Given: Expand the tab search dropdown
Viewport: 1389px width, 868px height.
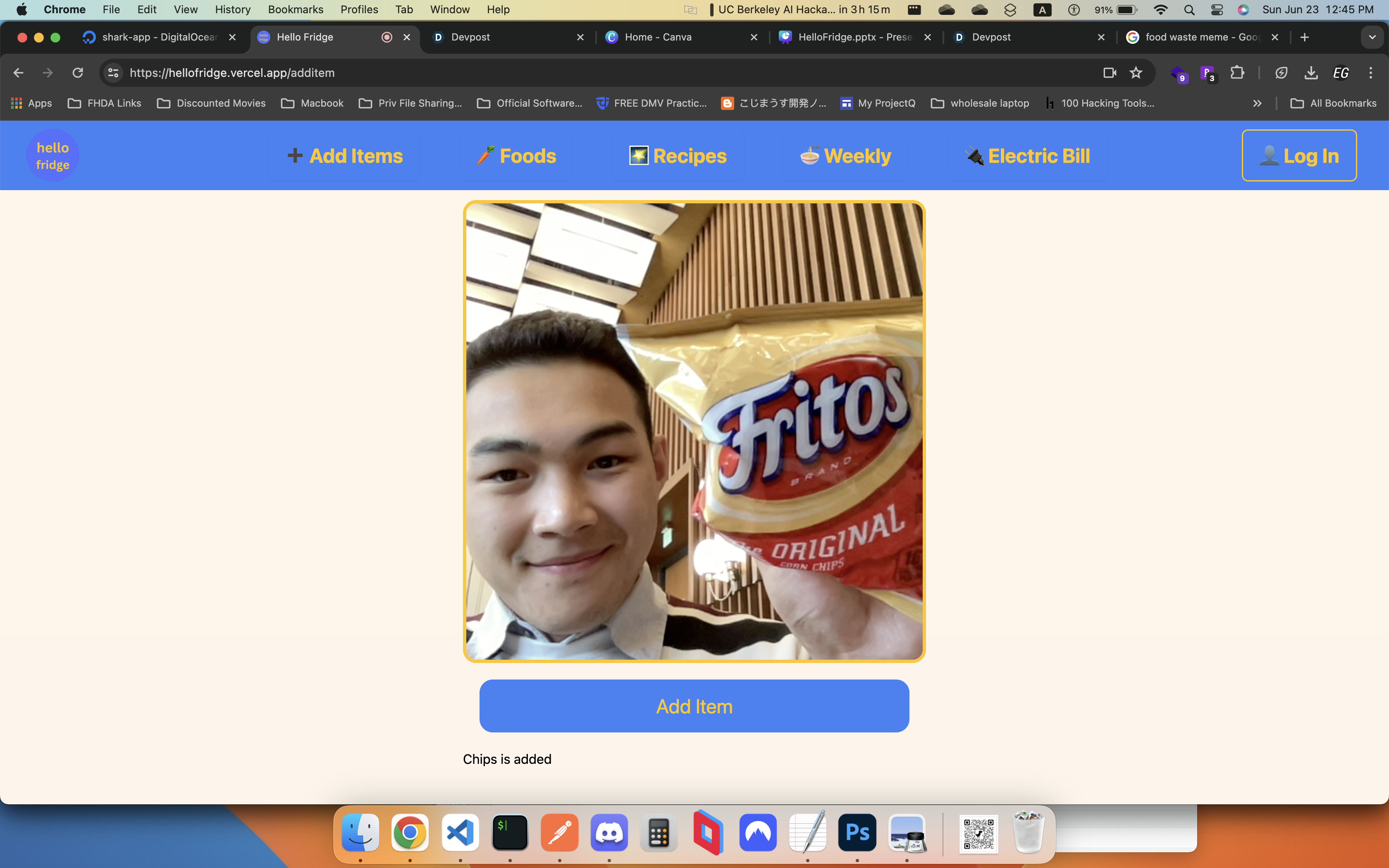Looking at the screenshot, I should [1372, 37].
